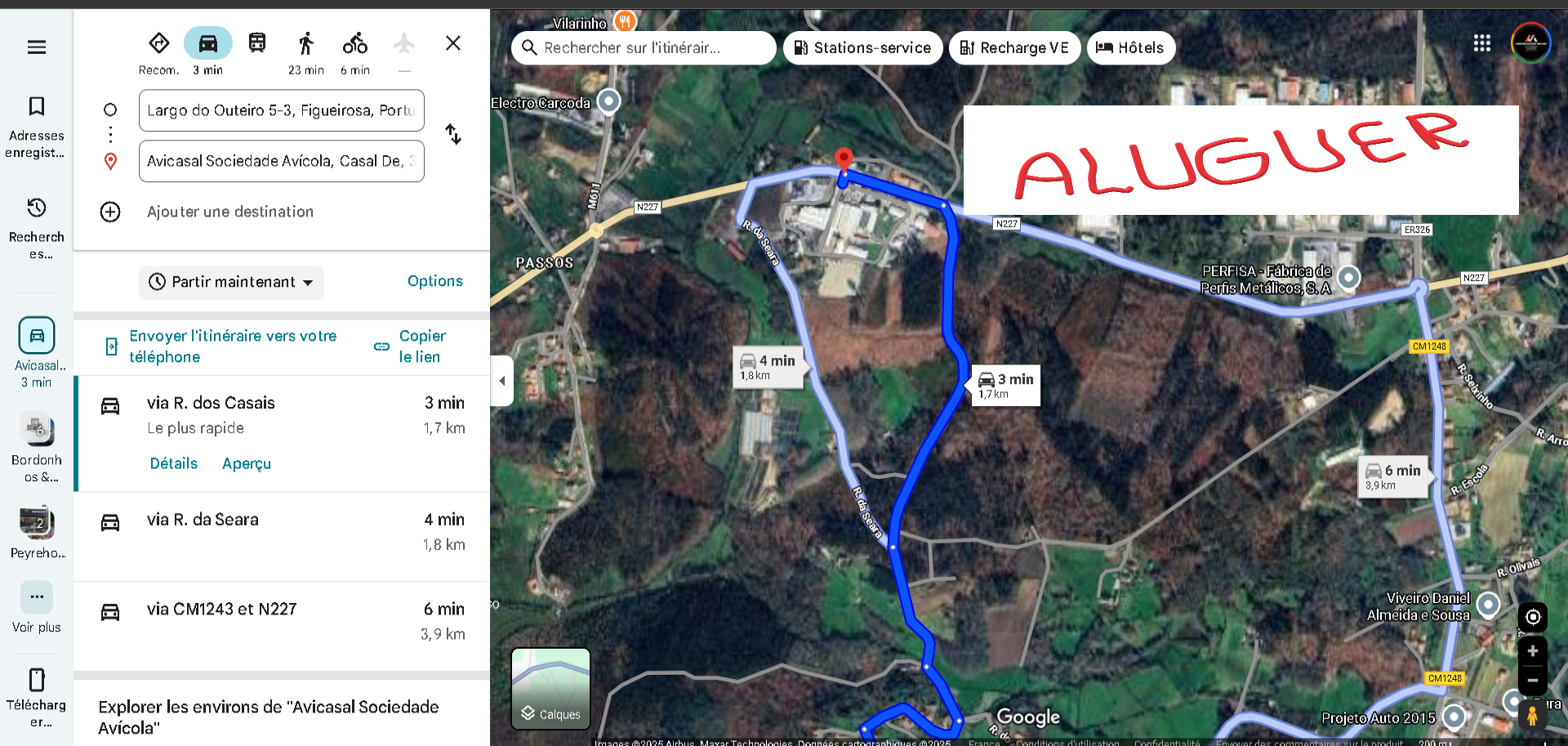
Task: Collapse the side panel arrow
Action: (502, 381)
